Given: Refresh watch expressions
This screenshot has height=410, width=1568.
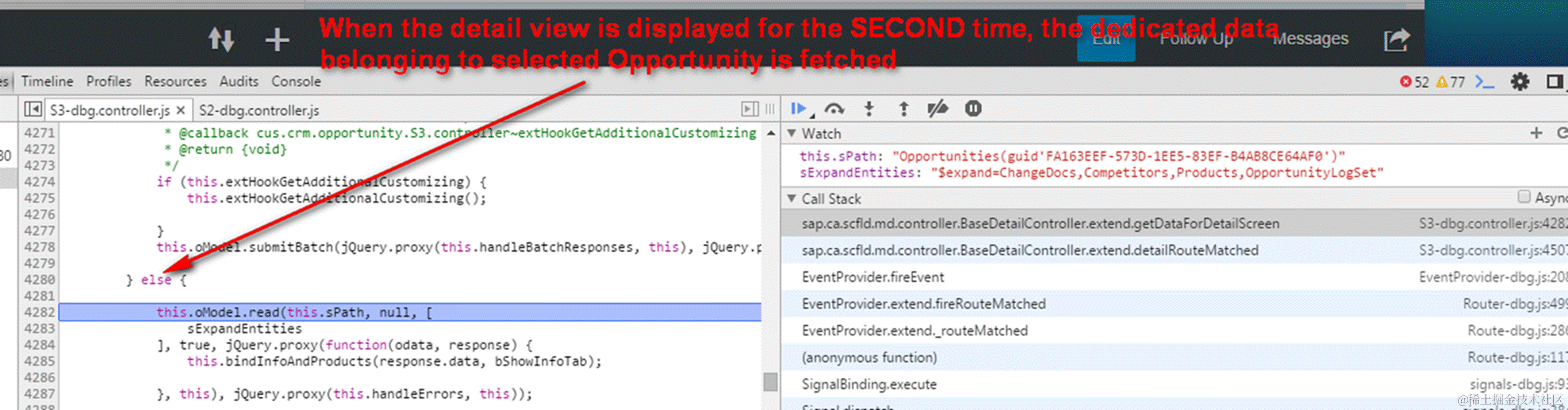Looking at the screenshot, I should (1562, 134).
